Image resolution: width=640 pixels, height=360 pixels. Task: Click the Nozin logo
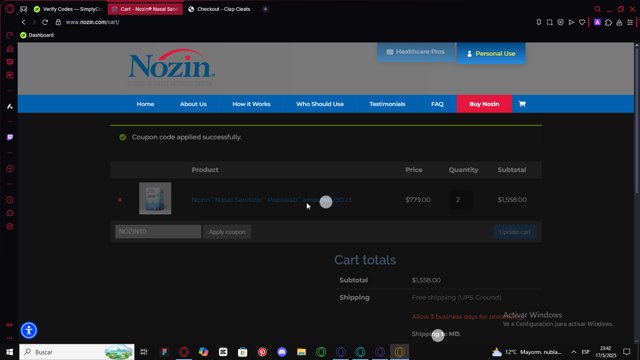171,67
